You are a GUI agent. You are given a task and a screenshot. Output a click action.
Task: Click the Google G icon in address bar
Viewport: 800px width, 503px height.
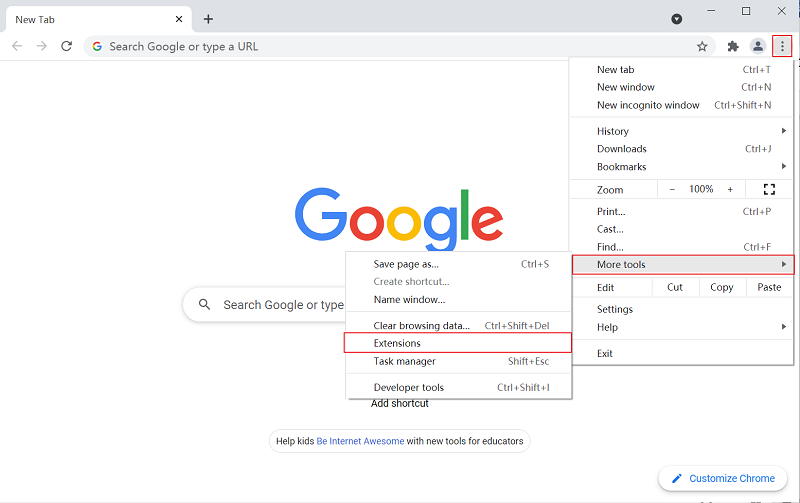pos(97,46)
